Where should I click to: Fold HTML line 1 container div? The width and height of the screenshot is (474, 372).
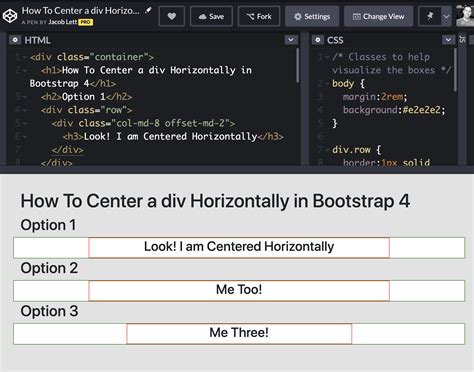pyautogui.click(x=24, y=57)
